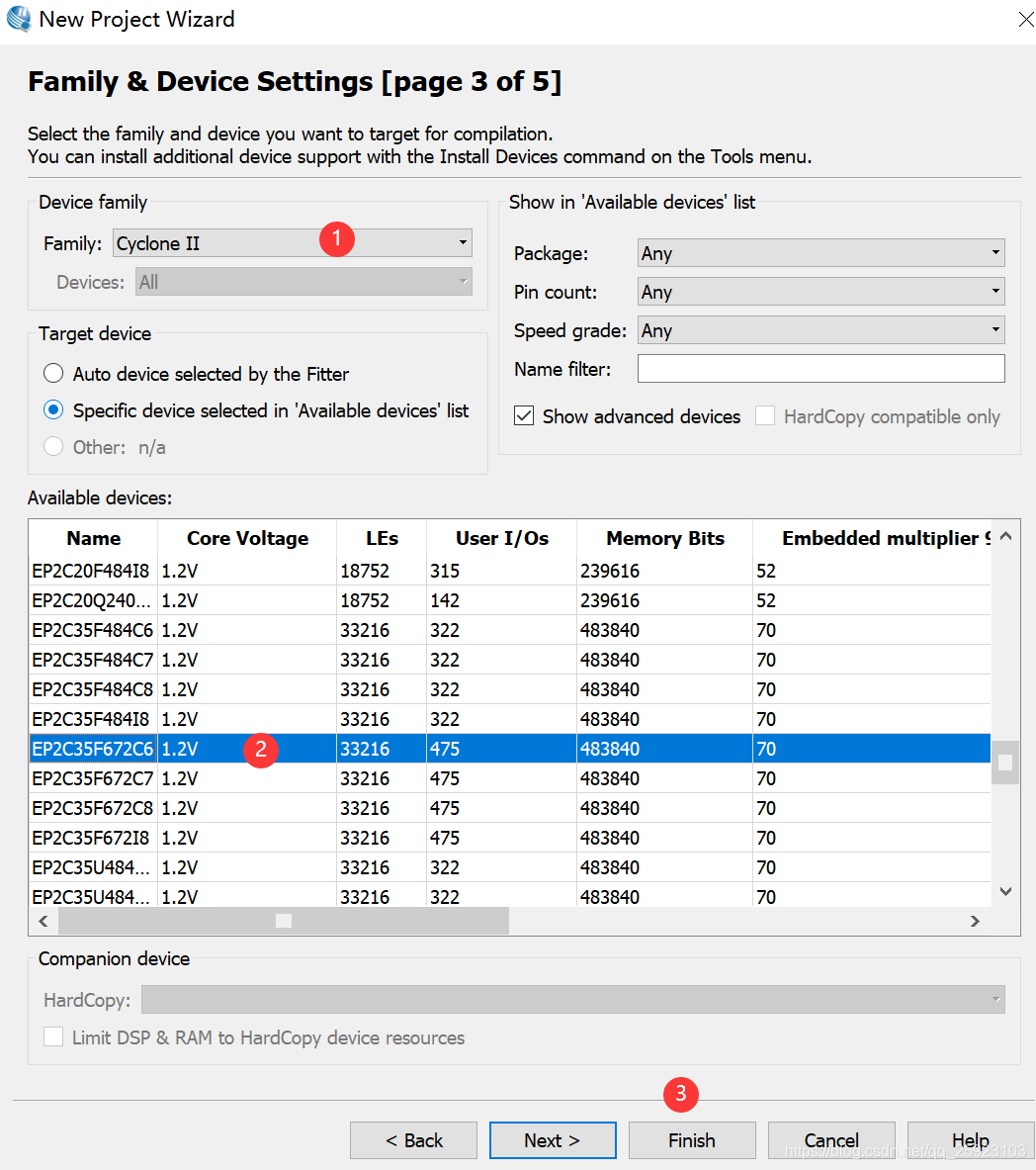Sort by Embedded multiplier column header
1036x1170 pixels.
click(872, 538)
